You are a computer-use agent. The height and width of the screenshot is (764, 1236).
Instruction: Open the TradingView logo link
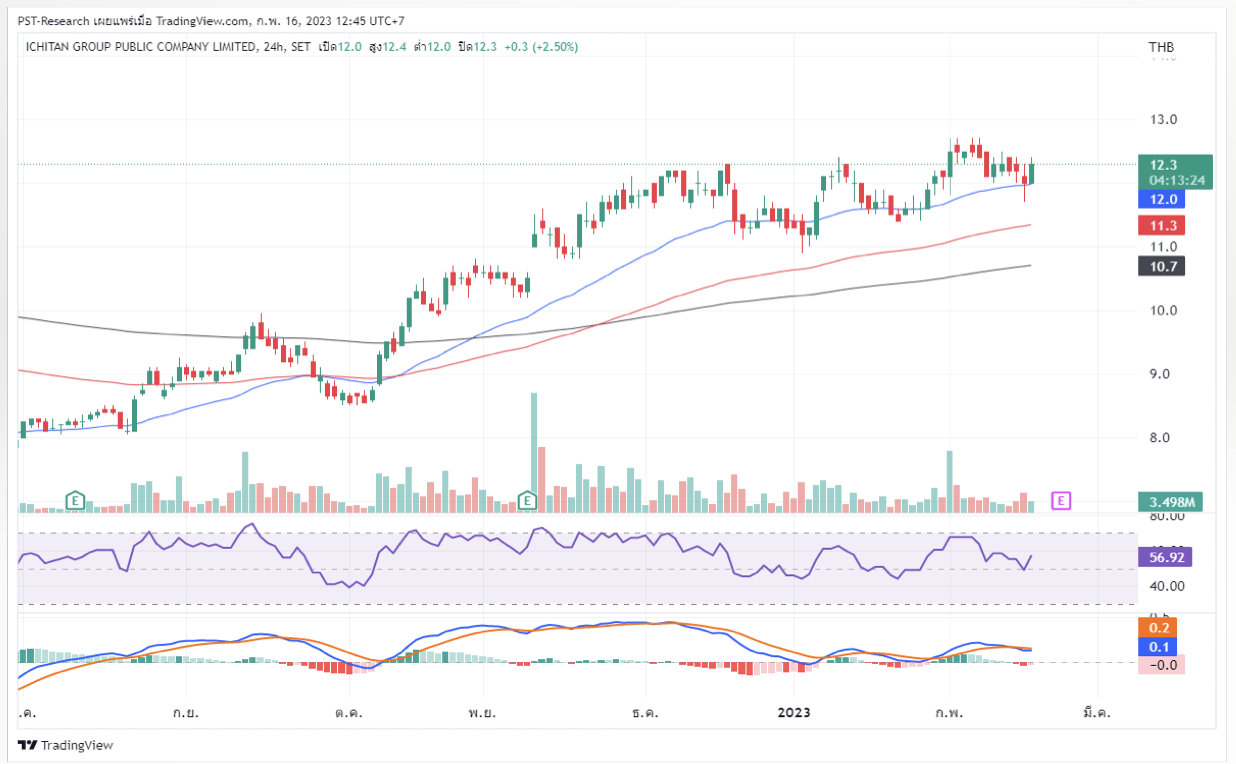[66, 745]
